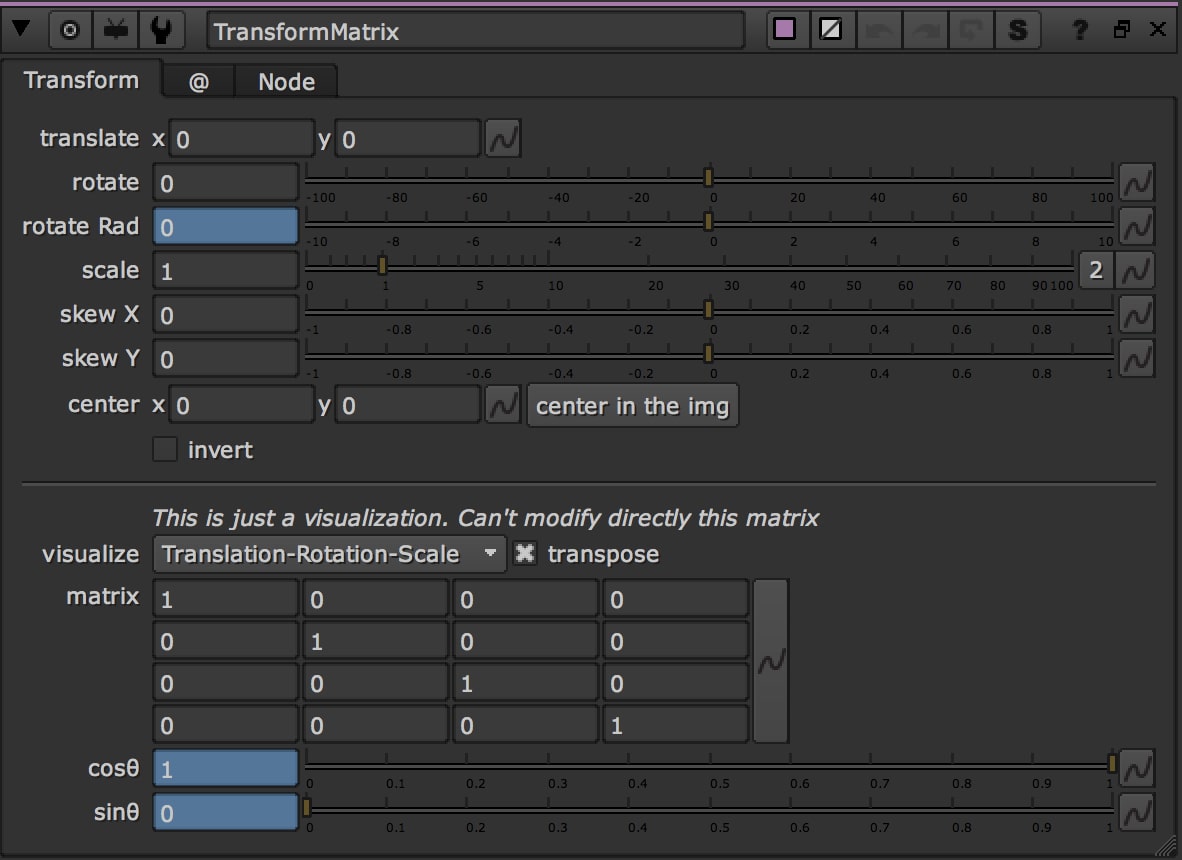Click the help question mark icon

pos(1079,30)
